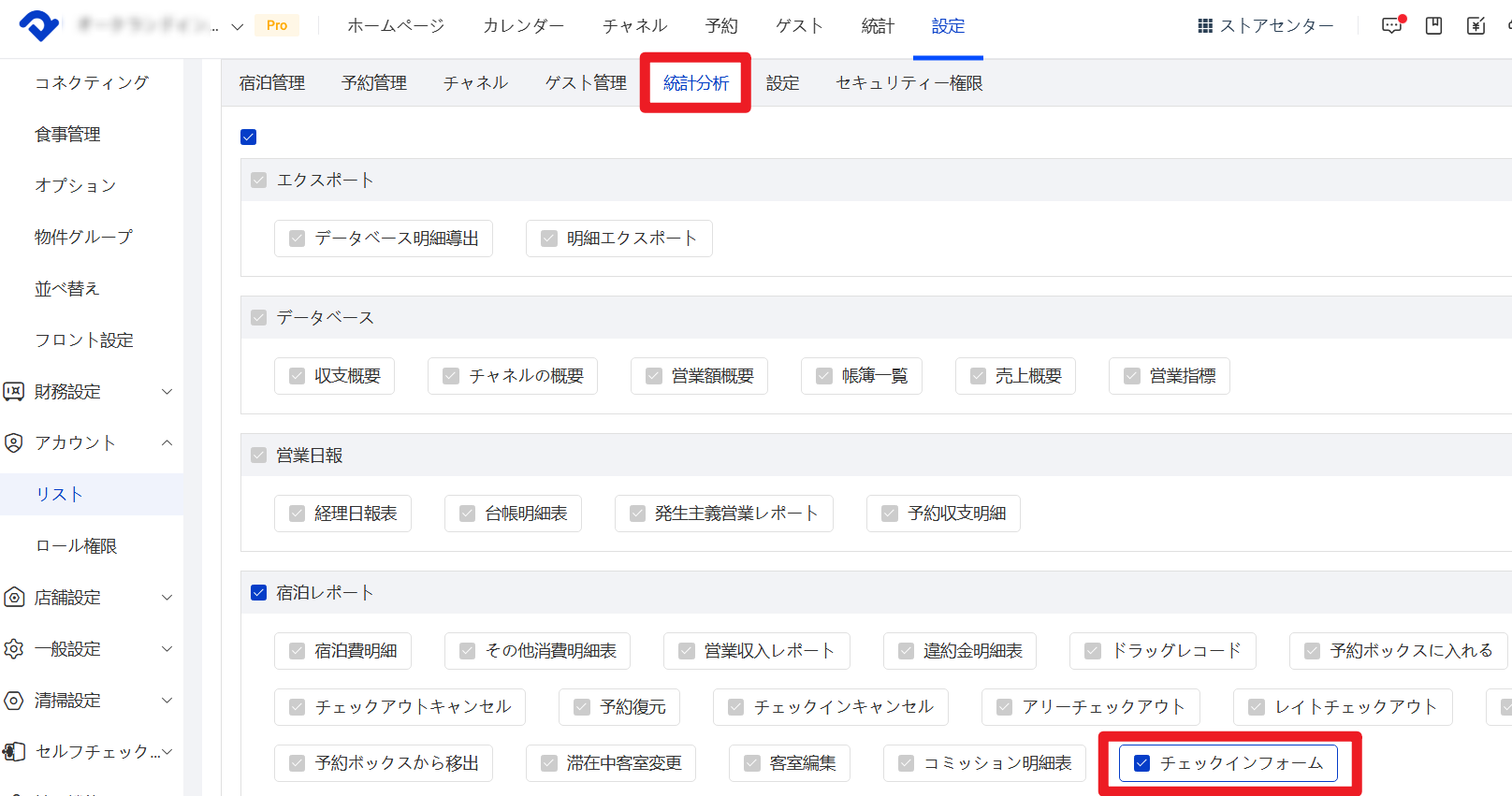Click the 店舗設定 store icon
1512x796 pixels.
tap(14, 598)
